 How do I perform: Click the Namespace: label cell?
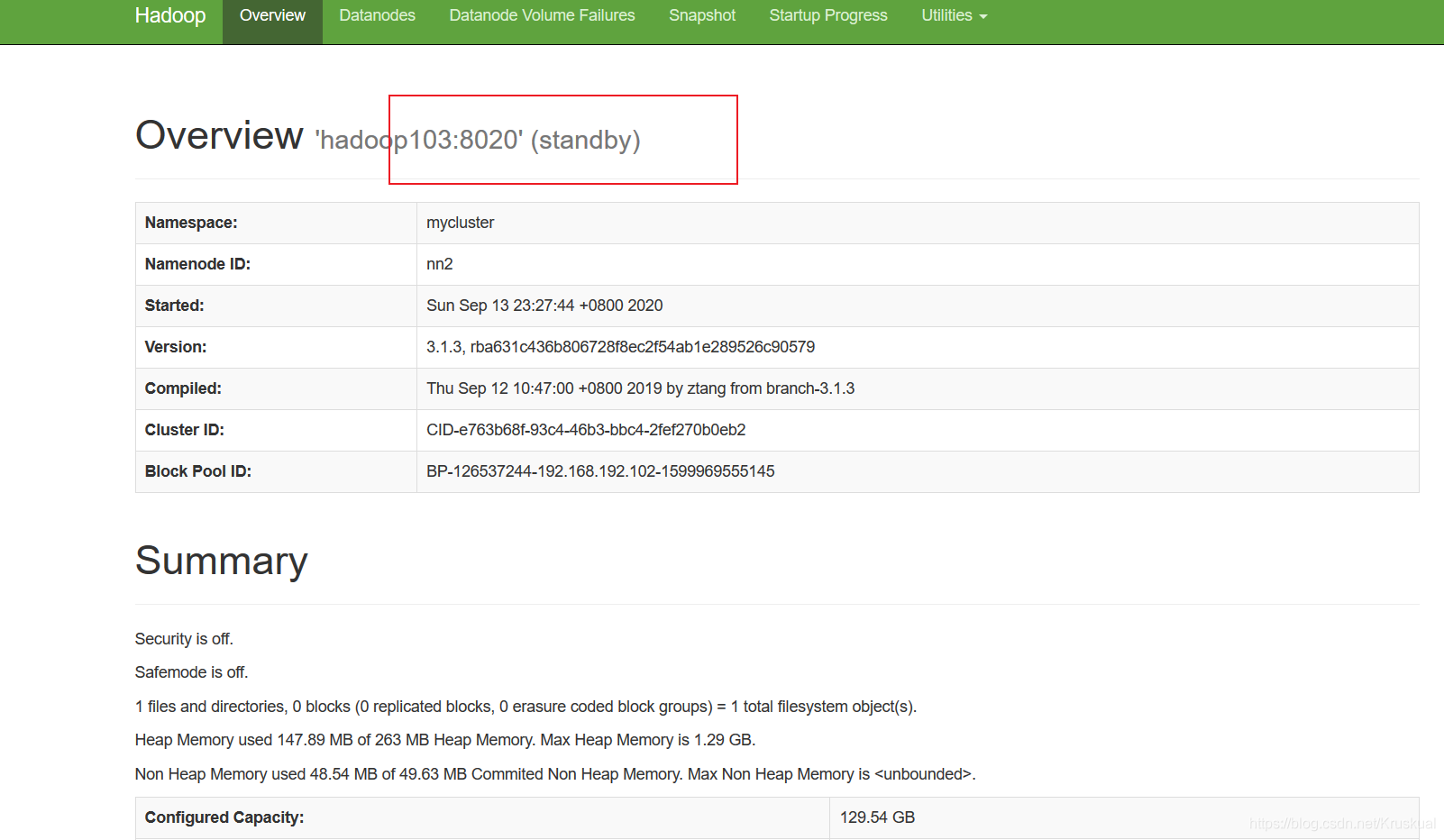tap(276, 223)
